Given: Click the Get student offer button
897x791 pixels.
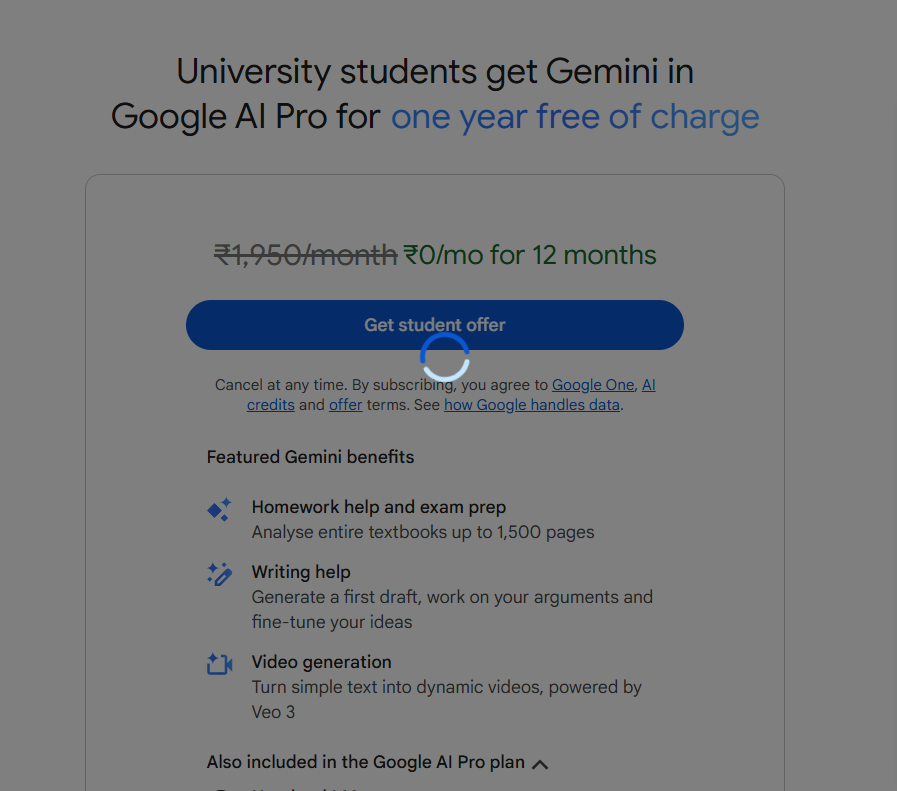Looking at the screenshot, I should 435,325.
